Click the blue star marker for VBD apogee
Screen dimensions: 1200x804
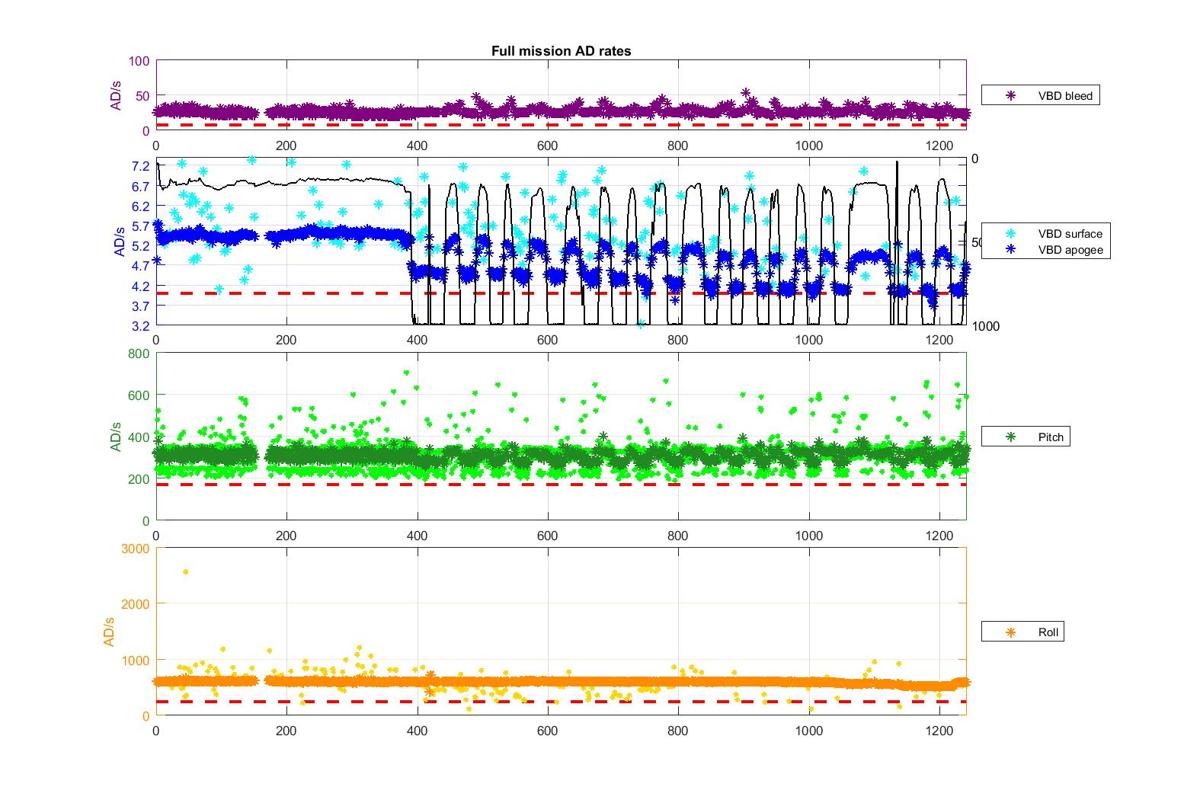(1010, 250)
